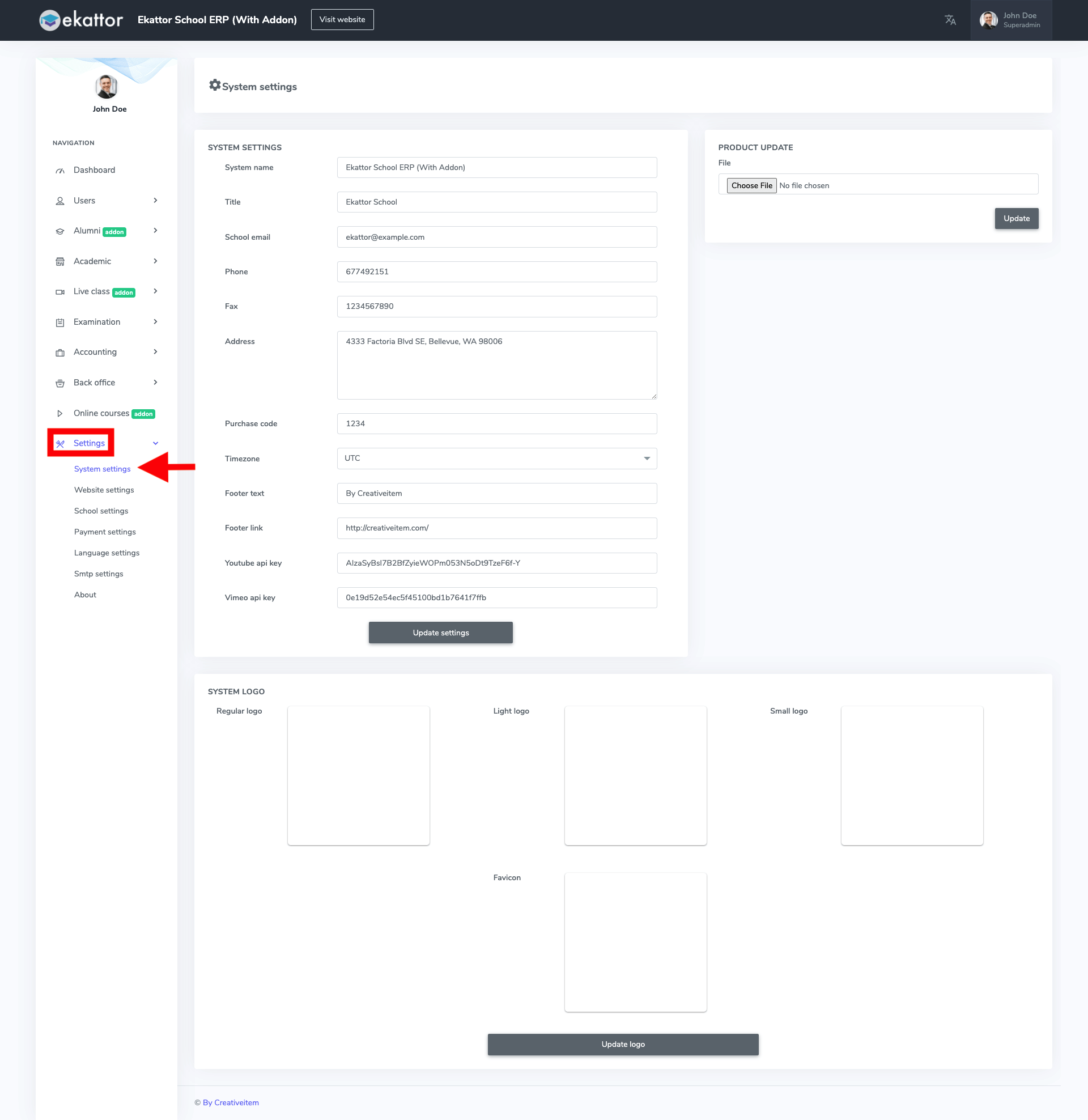Click the Examination navigation icon
The height and width of the screenshot is (1120, 1088).
point(60,322)
